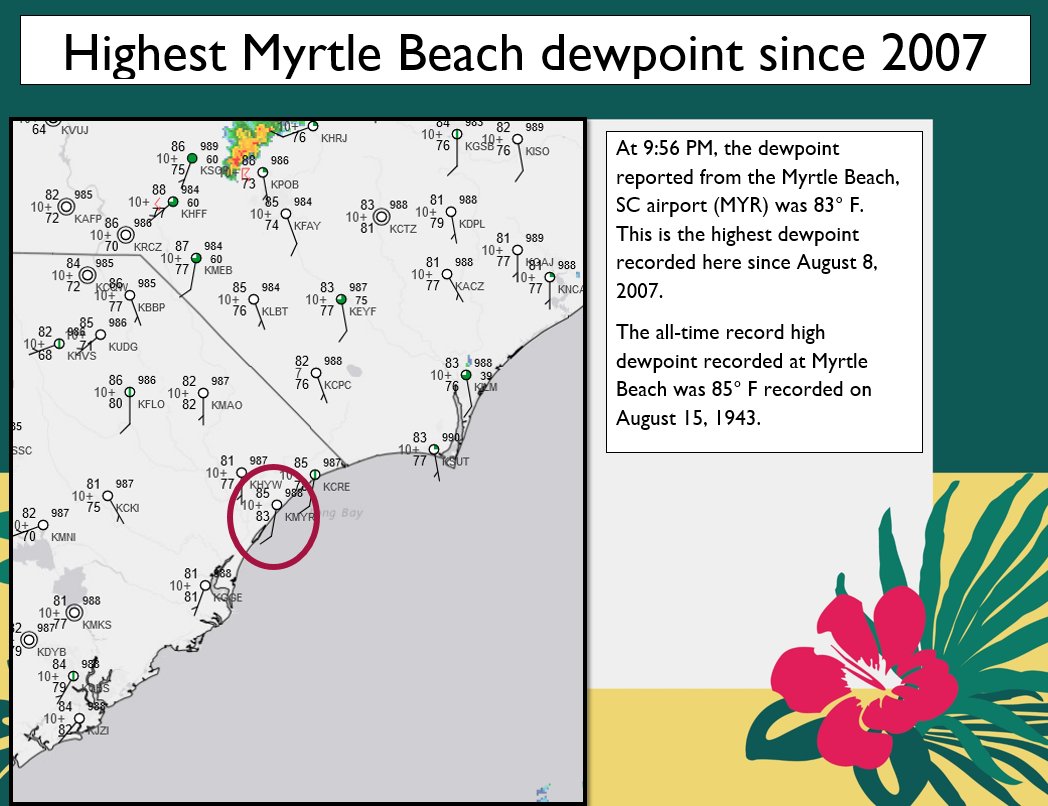Click the KCTZ station label

pyautogui.click(x=403, y=229)
